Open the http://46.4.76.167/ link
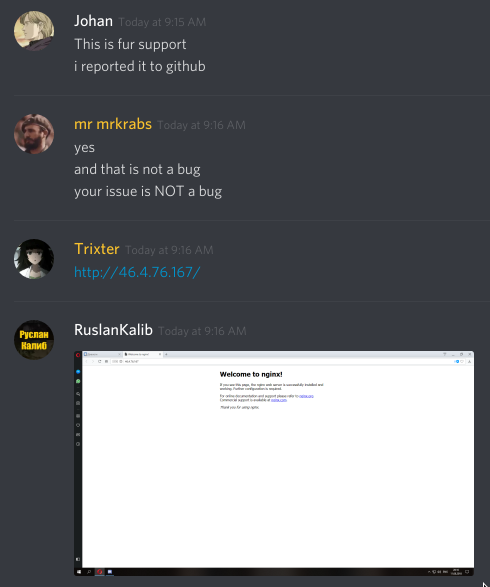 [x=137, y=272]
